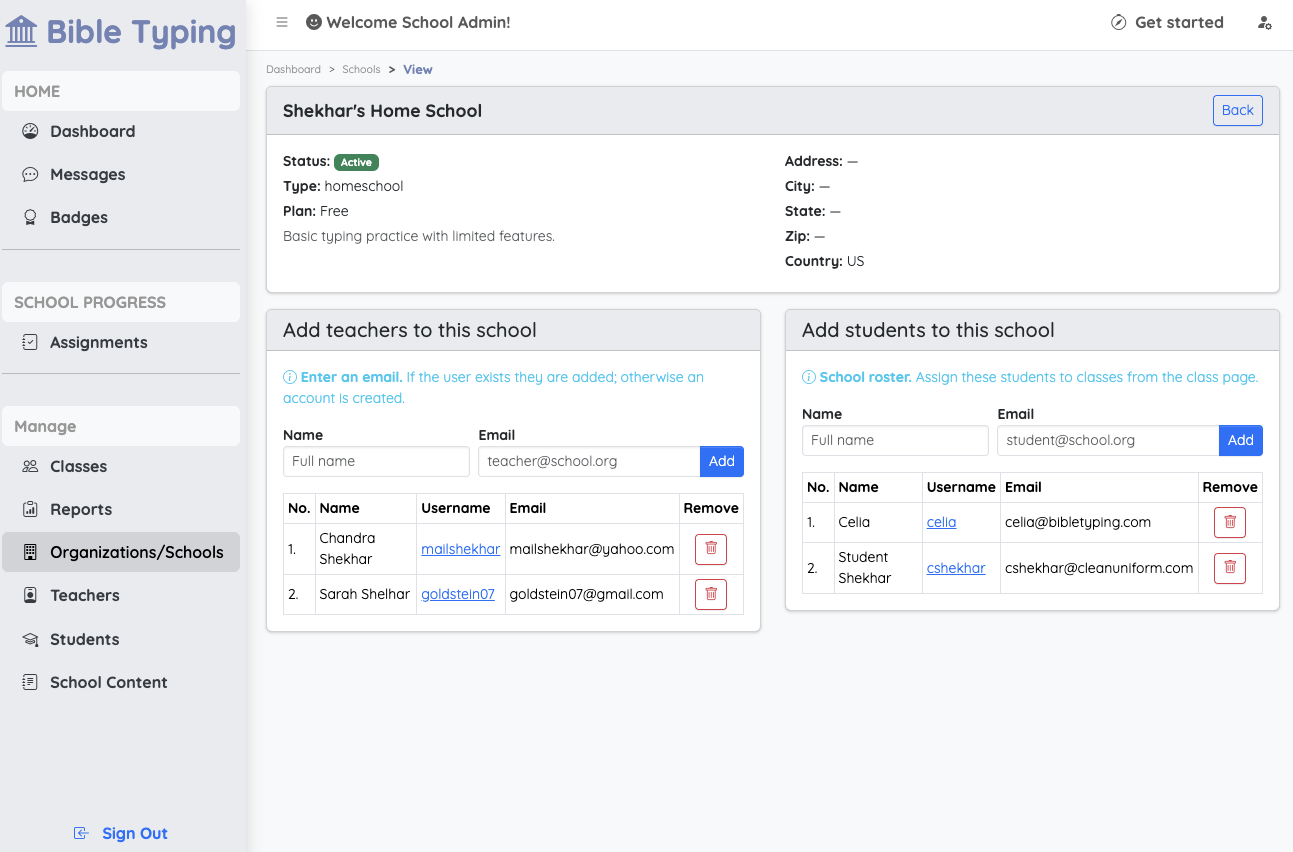Click Sign Out at the bottom of sidebar
This screenshot has height=852, width=1293.
121,833
